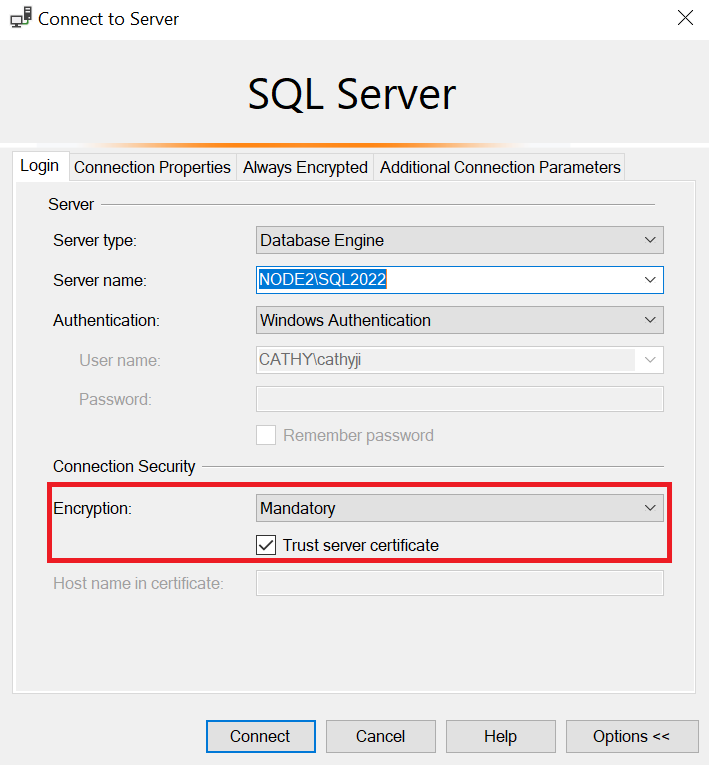
Task: Click the Connect to Server title icon
Action: [21, 18]
